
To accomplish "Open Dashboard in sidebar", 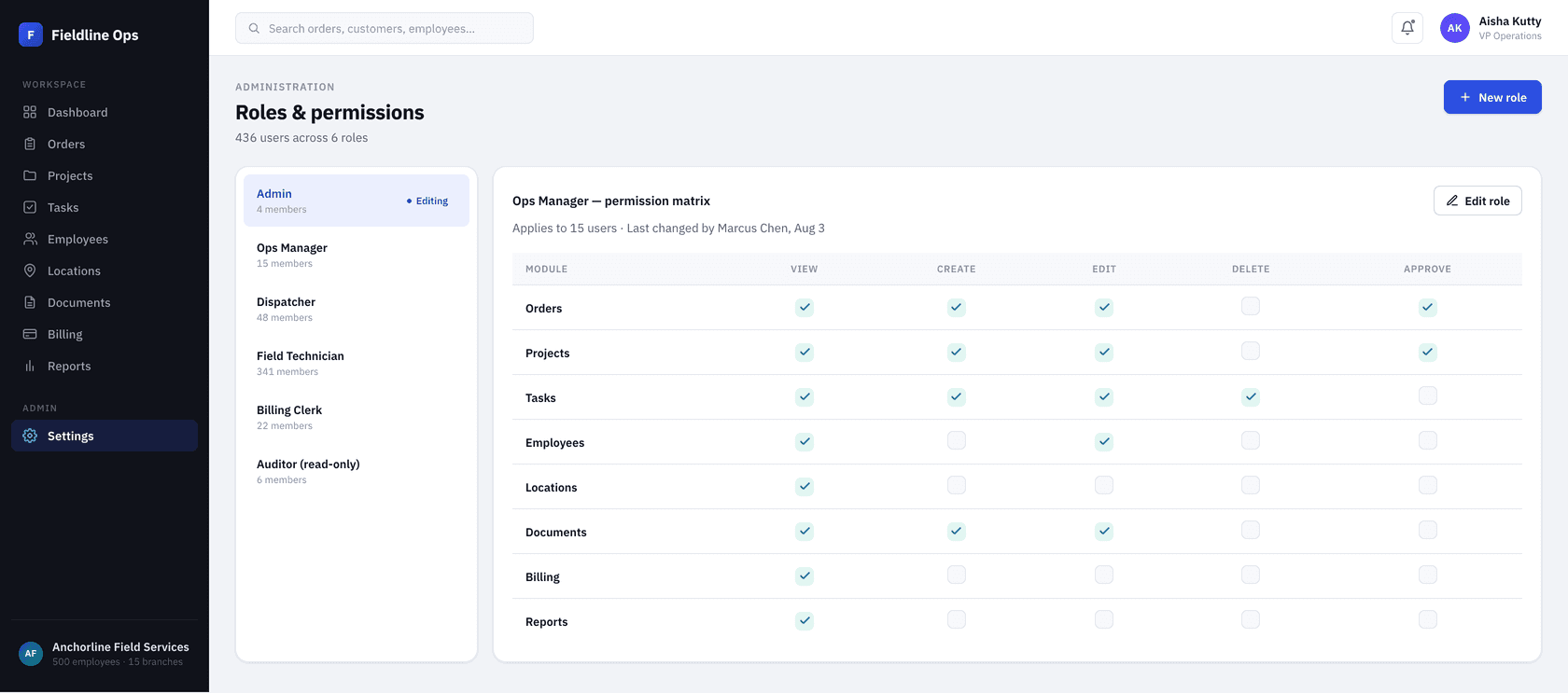I will [x=105, y=112].
